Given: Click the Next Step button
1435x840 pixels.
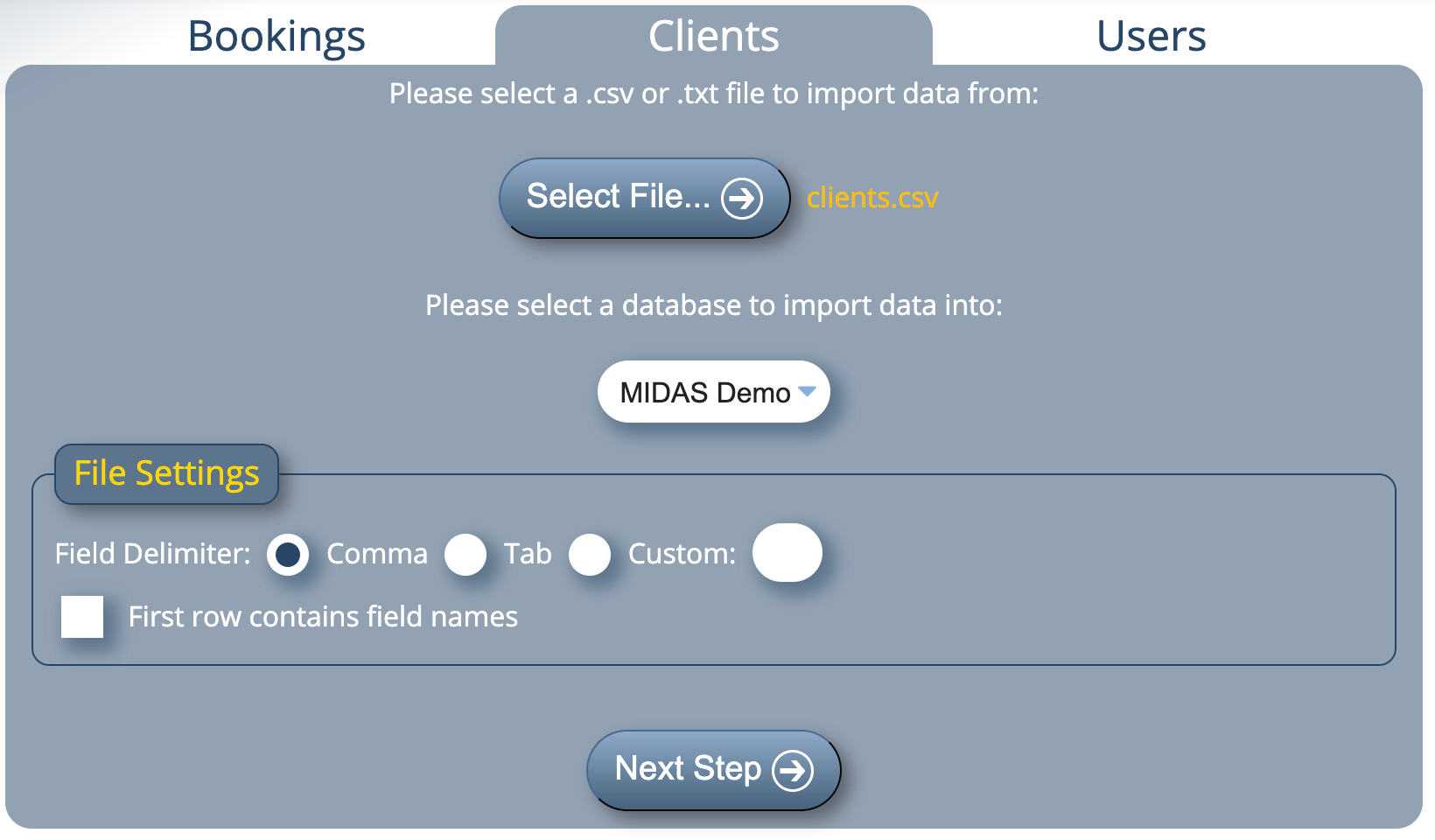Looking at the screenshot, I should pos(713,770).
